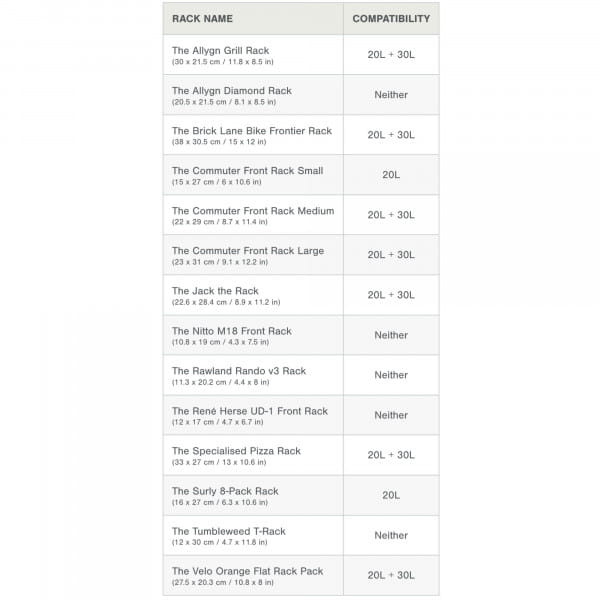Image resolution: width=600 pixels, height=600 pixels.
Task: Click The Surly 8-Pack Rack name
Action: click(x=225, y=491)
